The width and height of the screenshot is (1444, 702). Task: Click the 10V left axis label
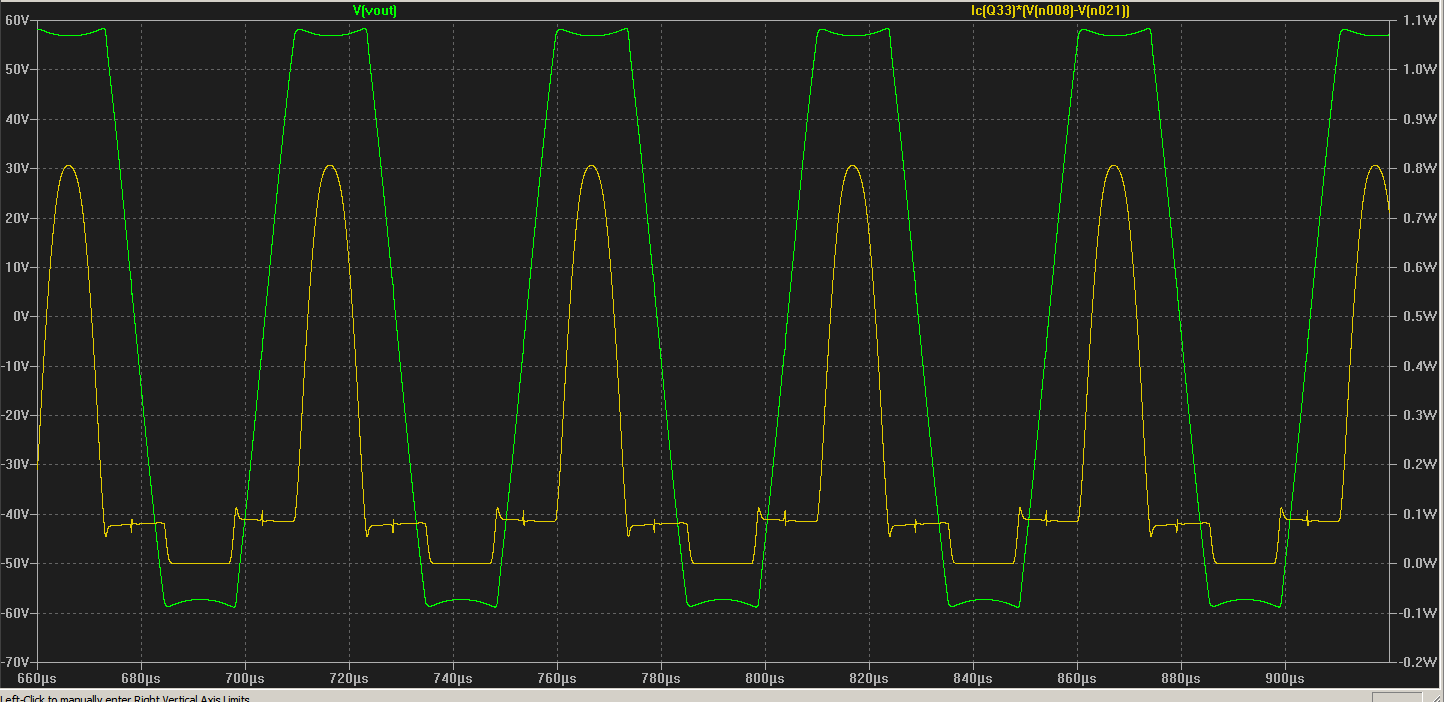[20, 267]
